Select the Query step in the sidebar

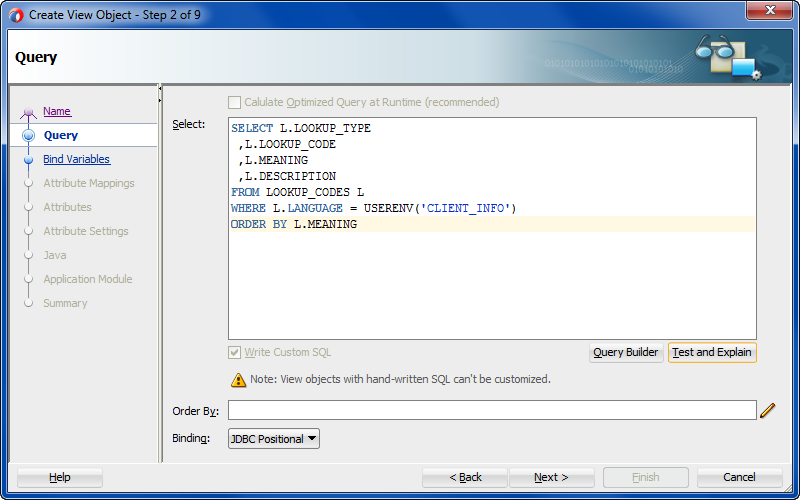click(x=61, y=135)
